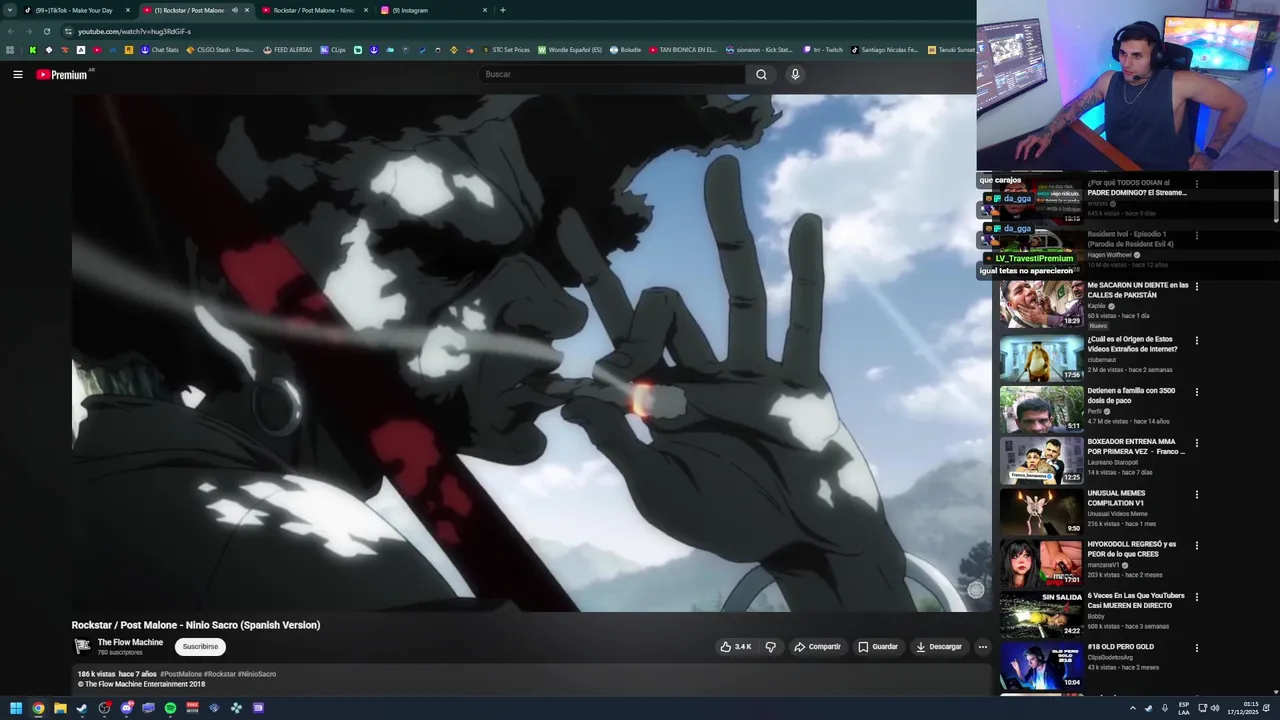Mute the playing Rockstar tab via speaker icon
This screenshot has height=720, width=1280.
pyautogui.click(x=235, y=10)
